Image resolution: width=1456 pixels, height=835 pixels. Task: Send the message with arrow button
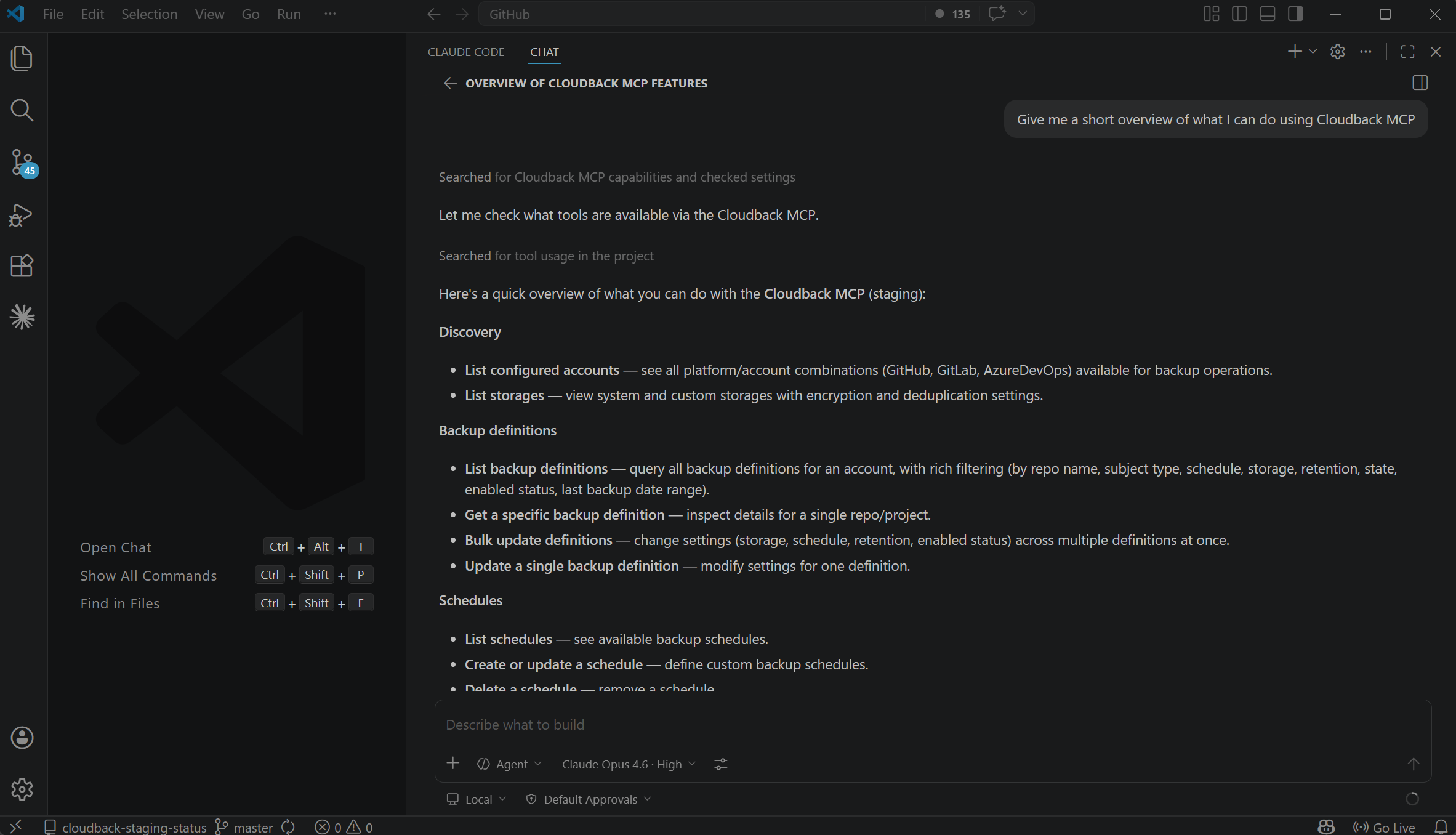1413,764
